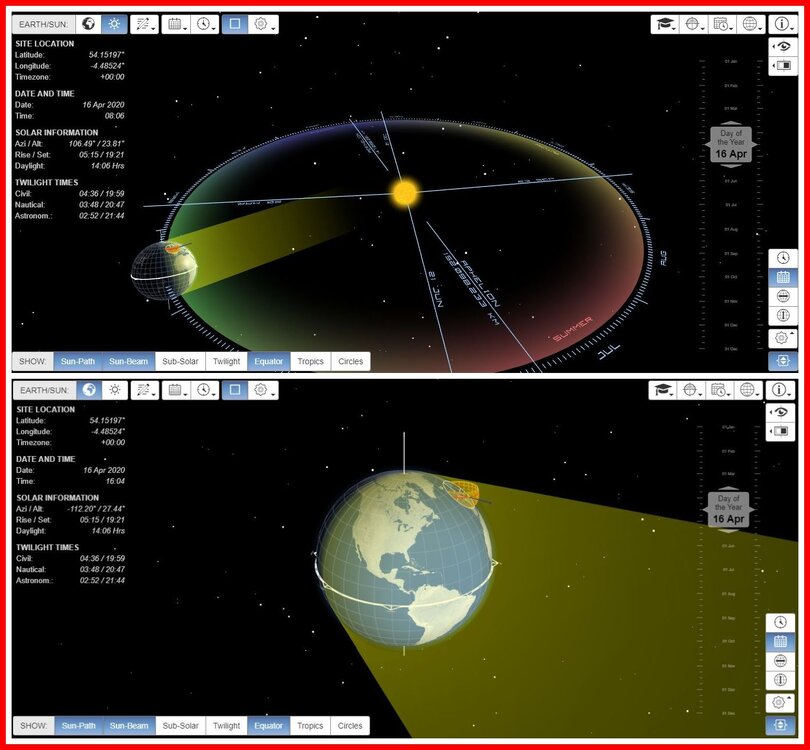810x750 pixels.
Task: Open the calendar-clock date/time menu in the 08:06 view
Action: (722, 24)
